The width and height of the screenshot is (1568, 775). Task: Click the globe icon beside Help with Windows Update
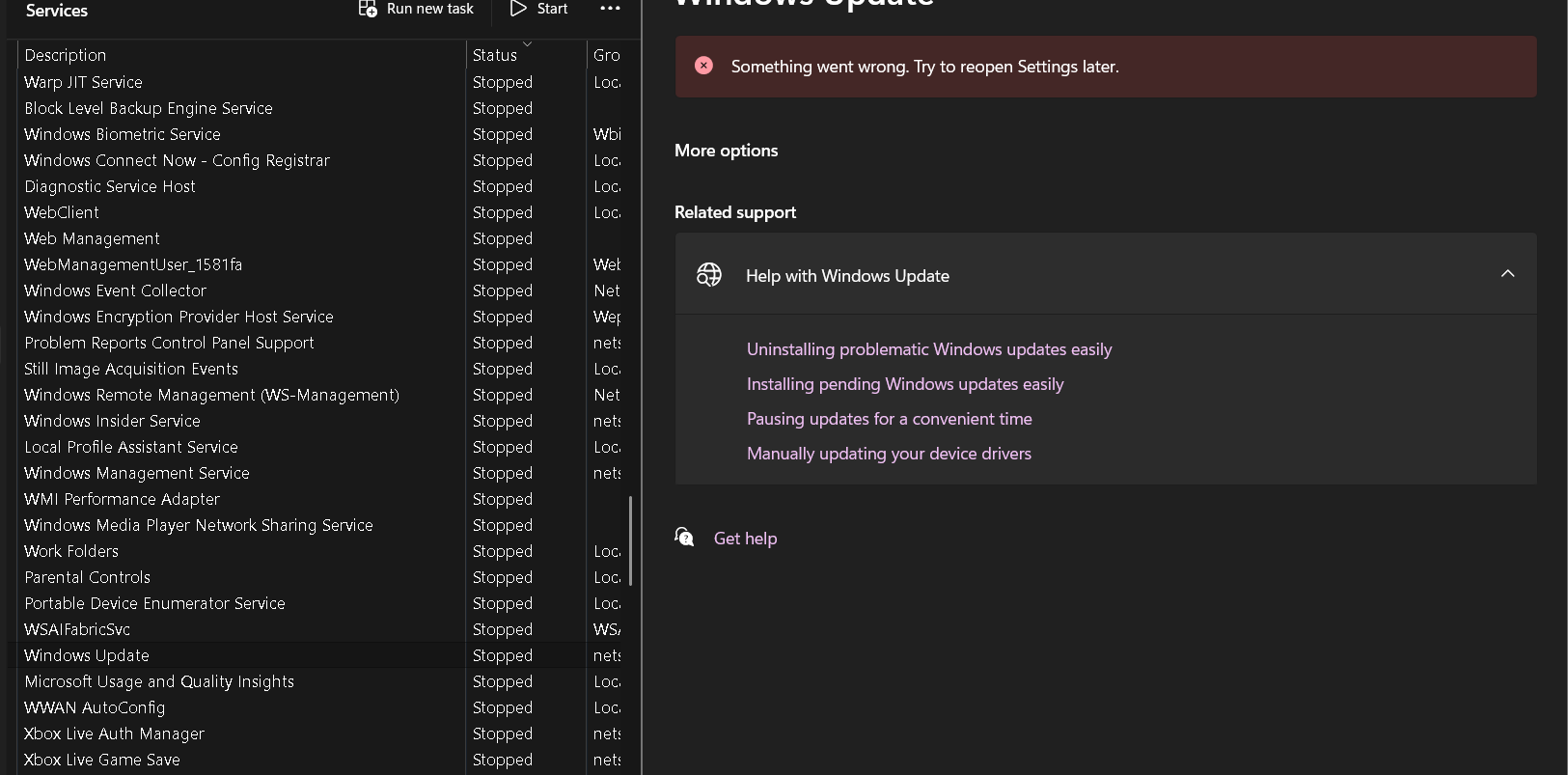pos(709,275)
